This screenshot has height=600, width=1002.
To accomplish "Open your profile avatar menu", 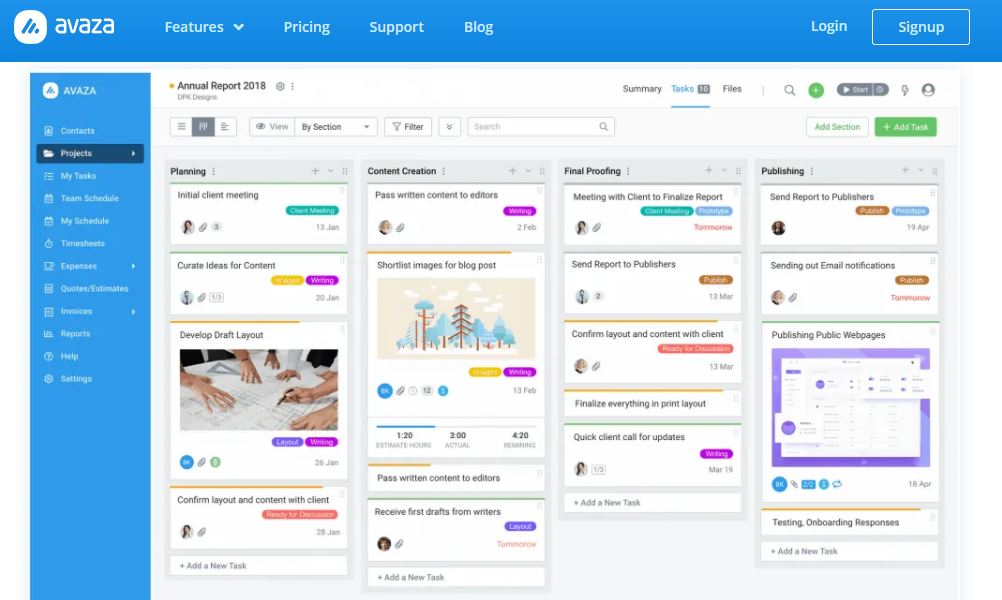I will tap(929, 89).
